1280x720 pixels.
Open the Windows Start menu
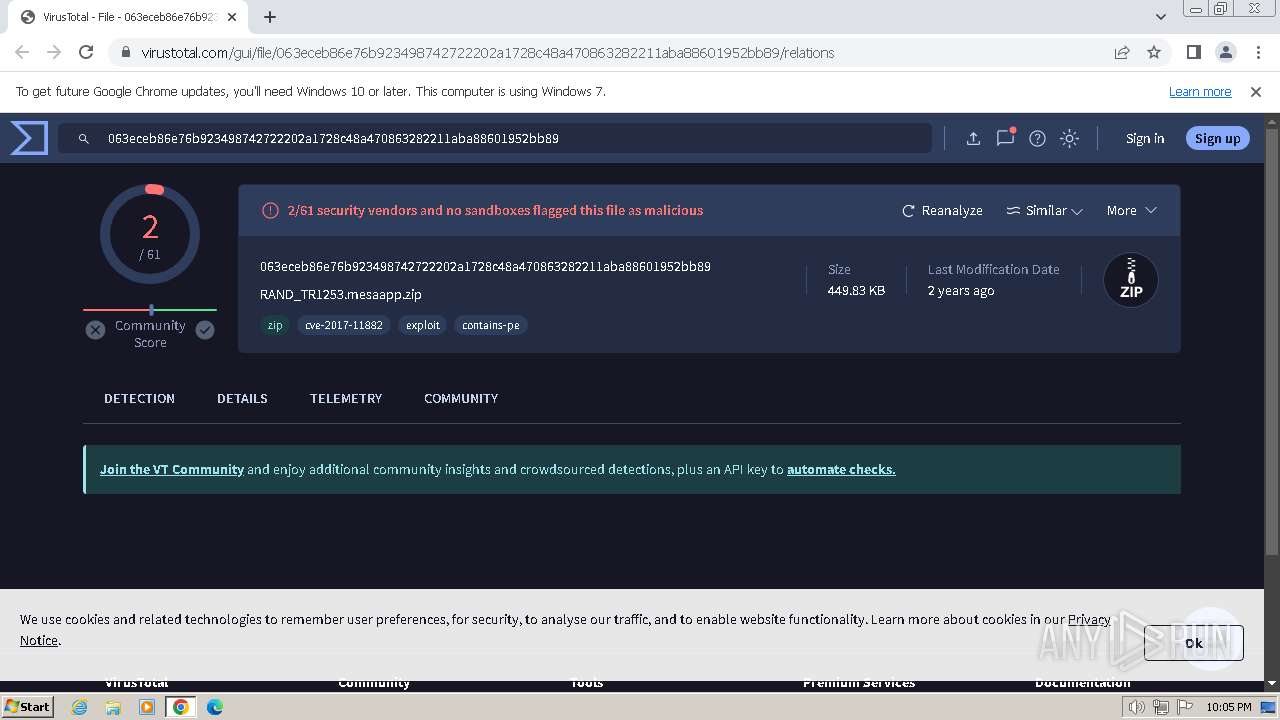(27, 707)
